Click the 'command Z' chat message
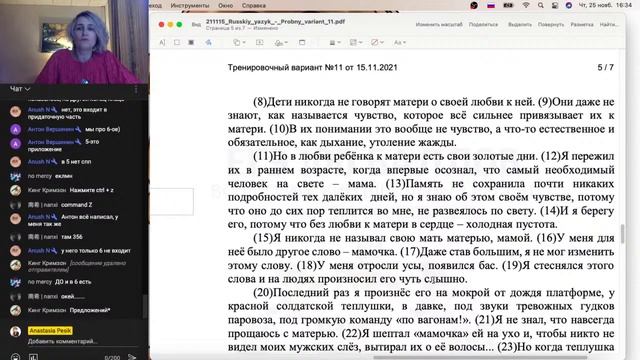 pos(76,205)
